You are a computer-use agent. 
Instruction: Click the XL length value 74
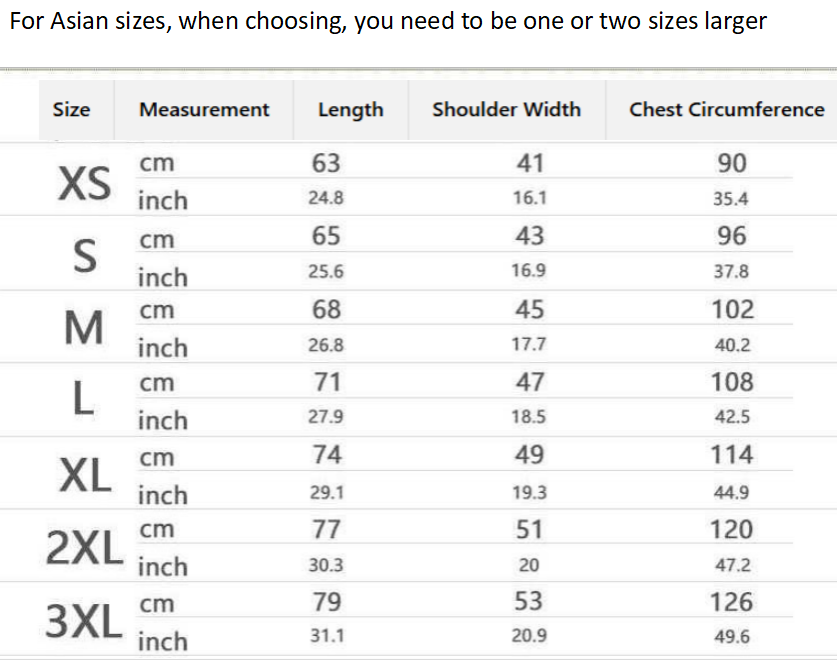point(327,455)
